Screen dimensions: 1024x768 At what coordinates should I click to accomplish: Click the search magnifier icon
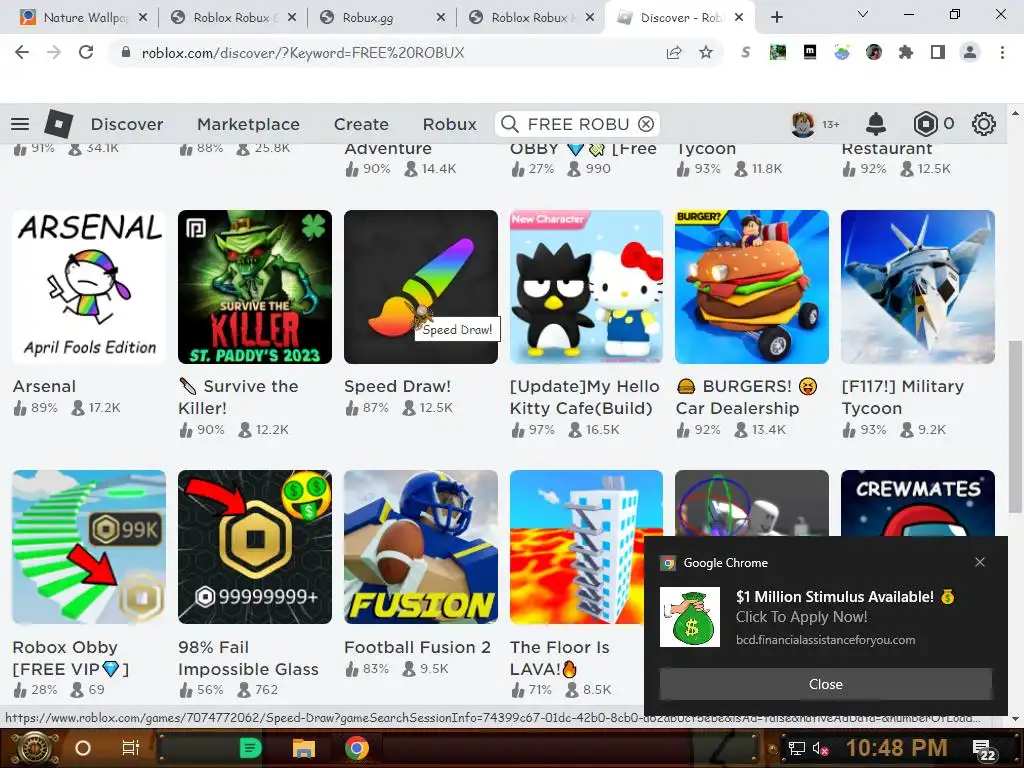pos(510,124)
